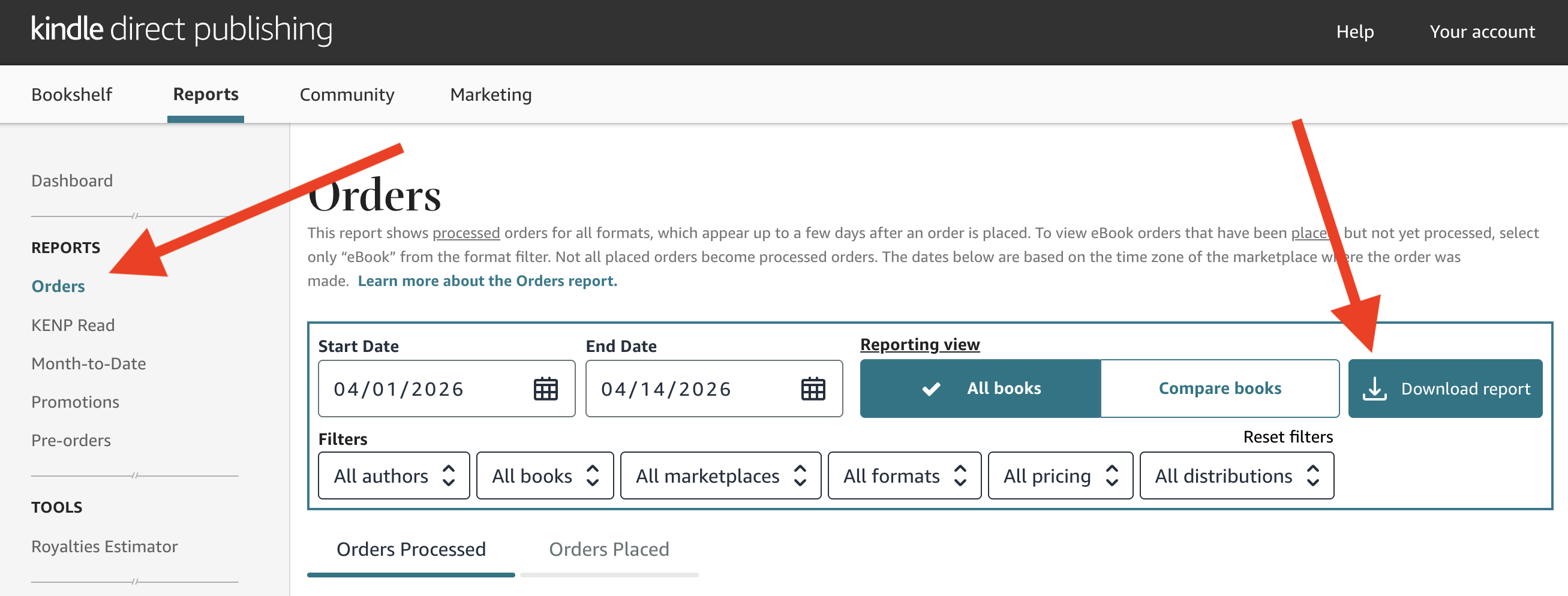This screenshot has width=1568, height=596.
Task: Open the Month-to-Date report
Action: [x=89, y=364]
